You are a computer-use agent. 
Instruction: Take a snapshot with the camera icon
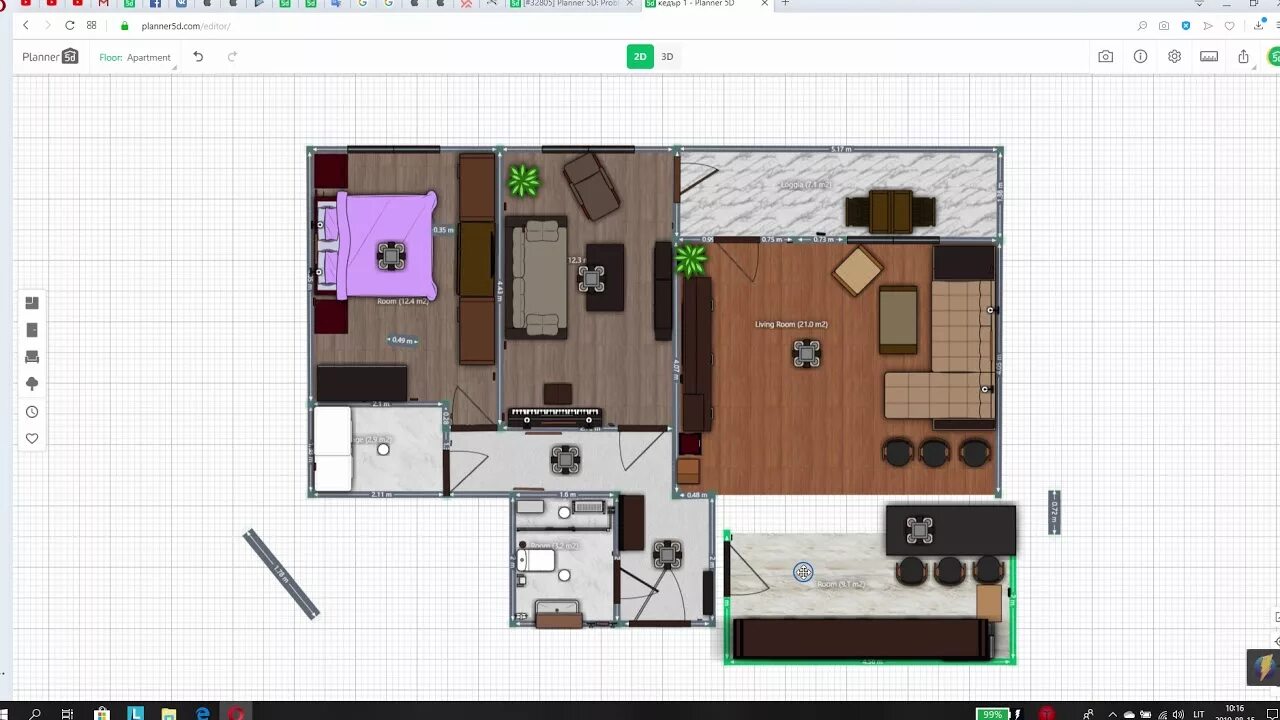tap(1106, 56)
